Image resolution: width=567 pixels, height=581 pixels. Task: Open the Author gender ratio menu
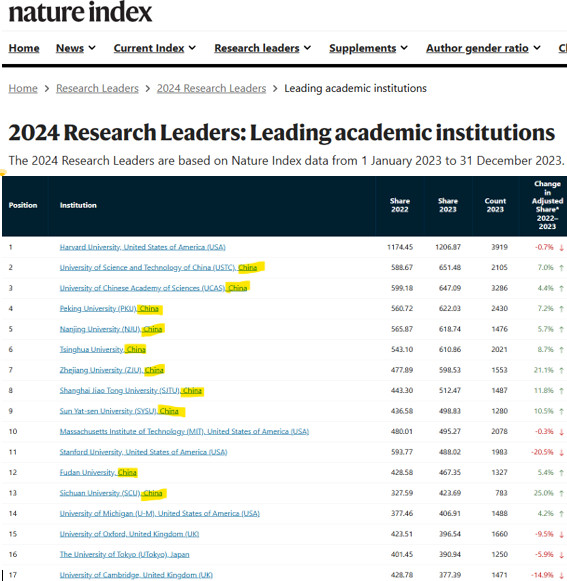tap(483, 48)
